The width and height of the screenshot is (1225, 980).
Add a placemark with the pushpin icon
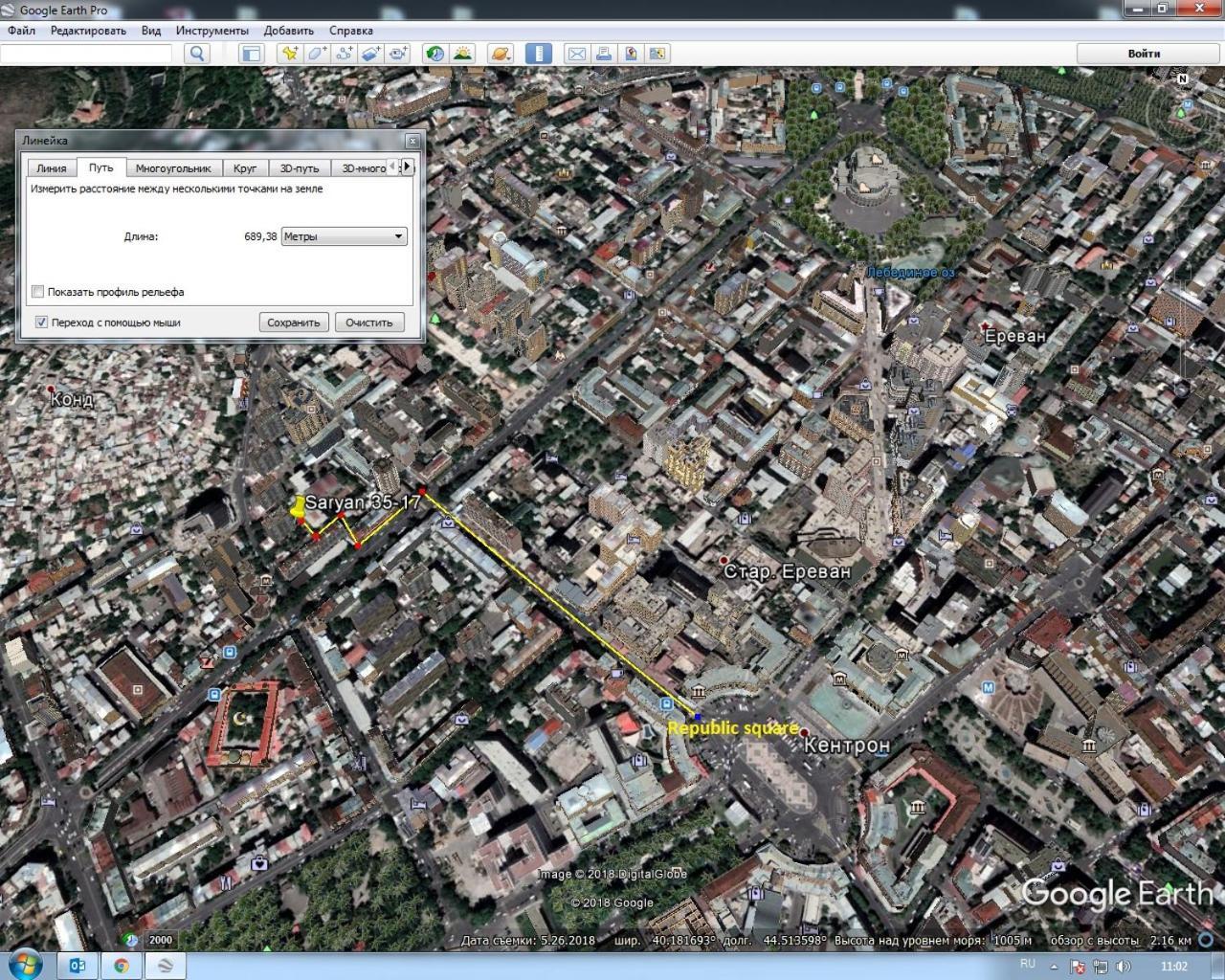[x=288, y=54]
